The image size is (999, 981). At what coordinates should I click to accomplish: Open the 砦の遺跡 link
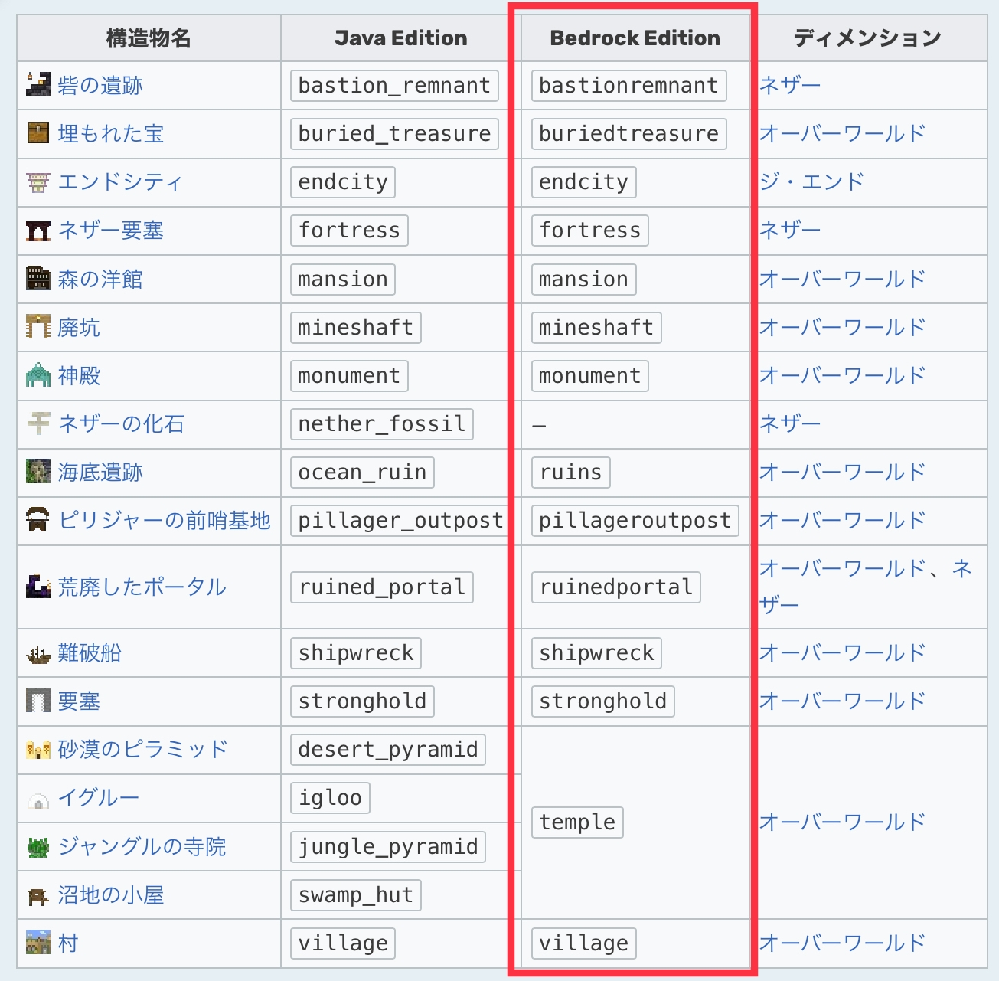coord(100,85)
